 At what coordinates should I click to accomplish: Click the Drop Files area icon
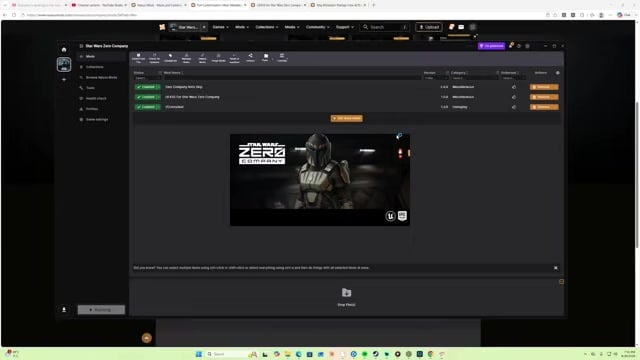click(347, 293)
